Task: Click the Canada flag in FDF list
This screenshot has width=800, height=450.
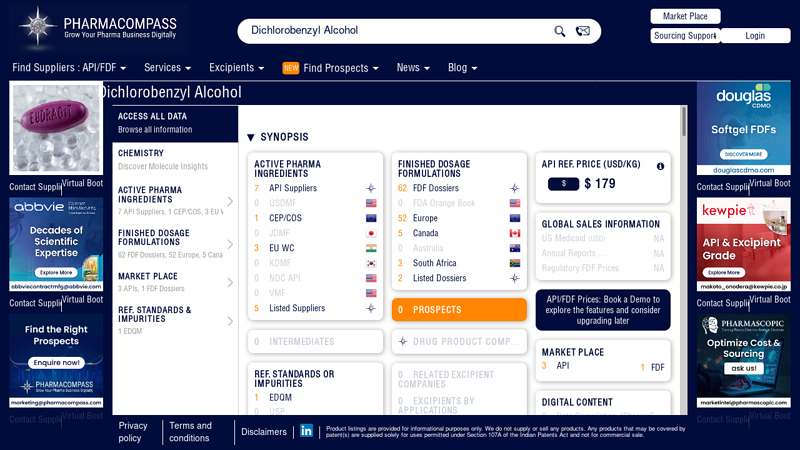Action: tap(515, 233)
